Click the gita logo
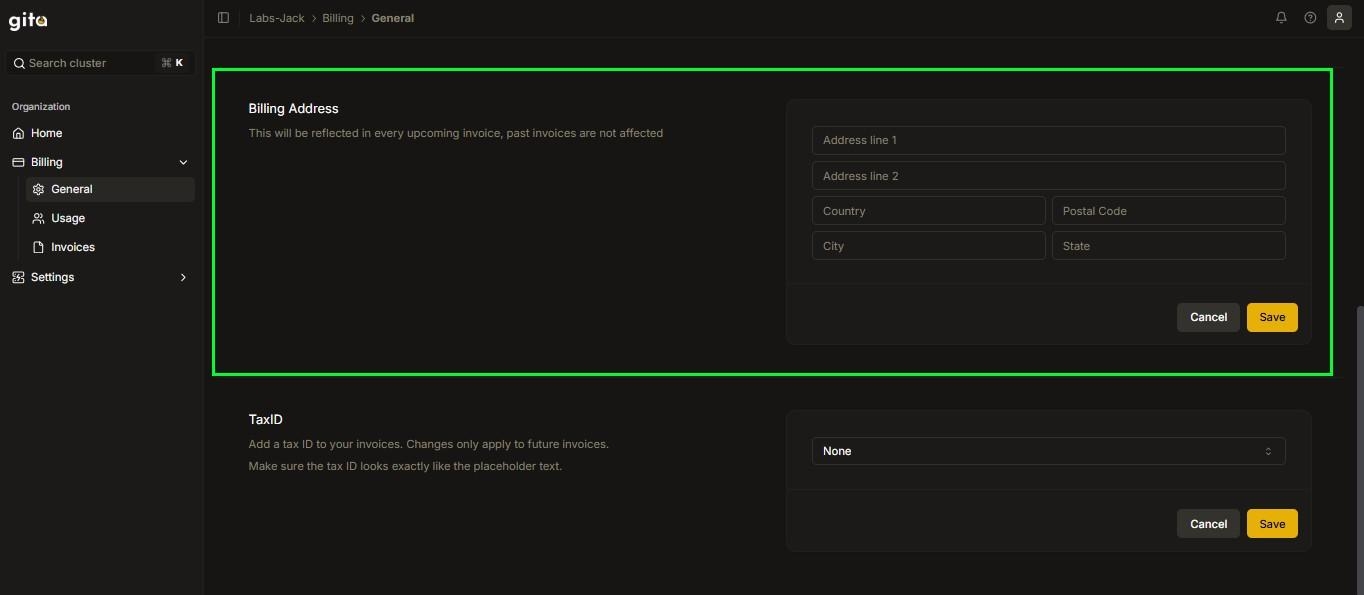The width and height of the screenshot is (1364, 595). (28, 20)
